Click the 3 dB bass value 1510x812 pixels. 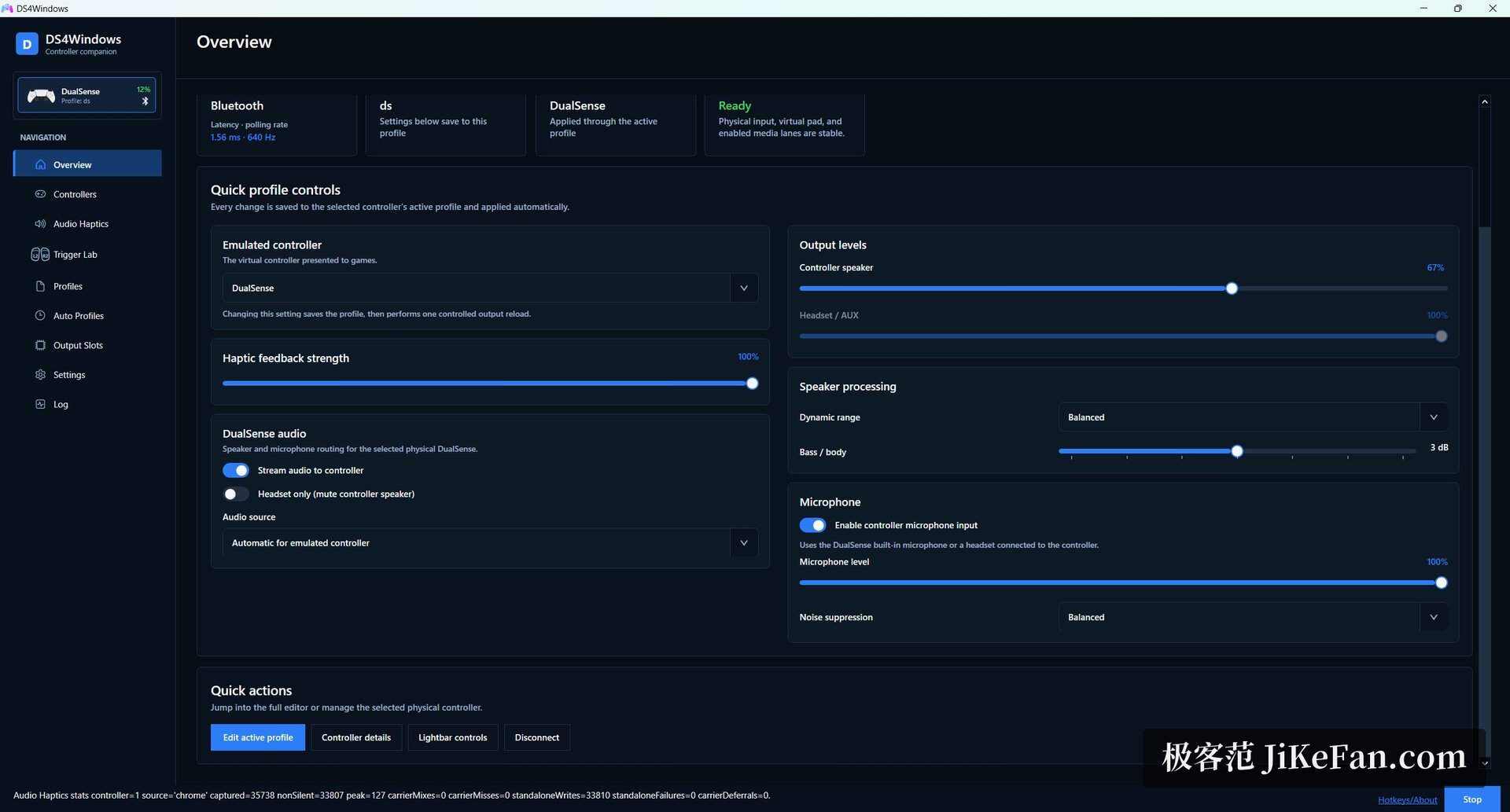1439,447
